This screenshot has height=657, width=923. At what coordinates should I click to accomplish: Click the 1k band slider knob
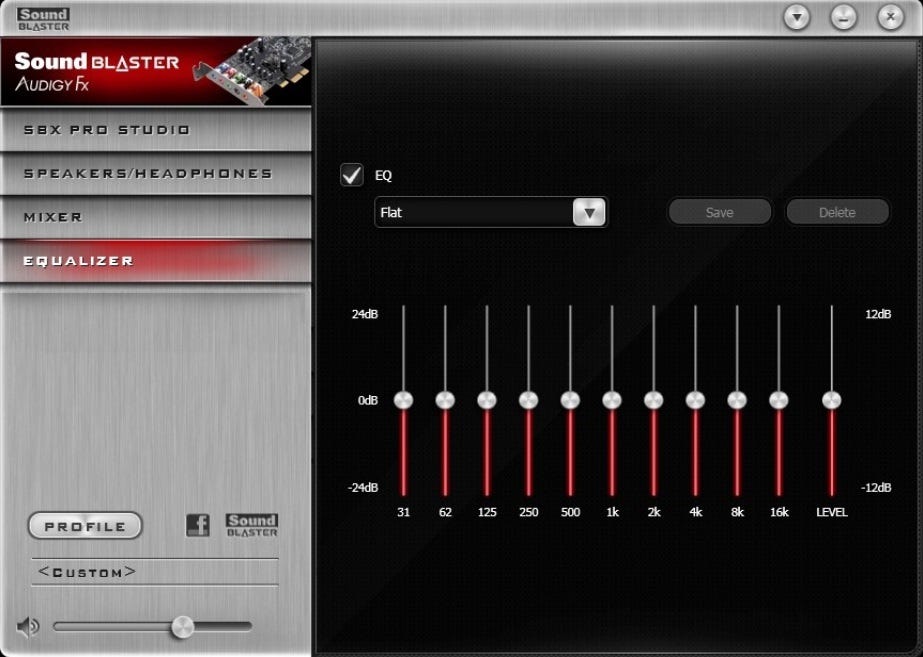click(612, 400)
